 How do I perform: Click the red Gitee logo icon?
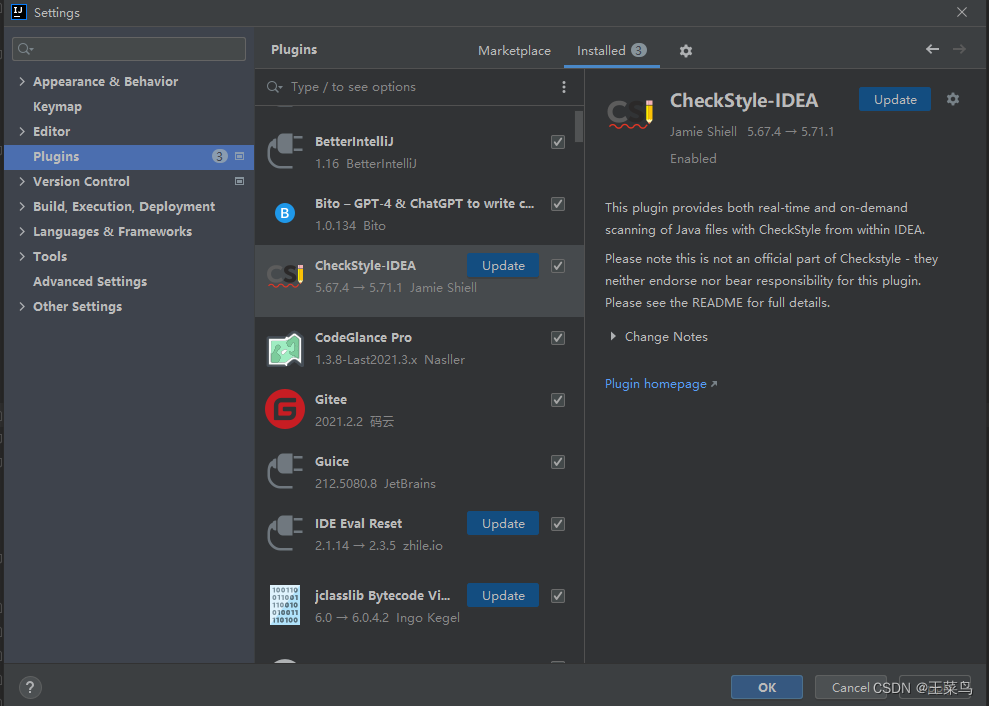click(x=285, y=409)
